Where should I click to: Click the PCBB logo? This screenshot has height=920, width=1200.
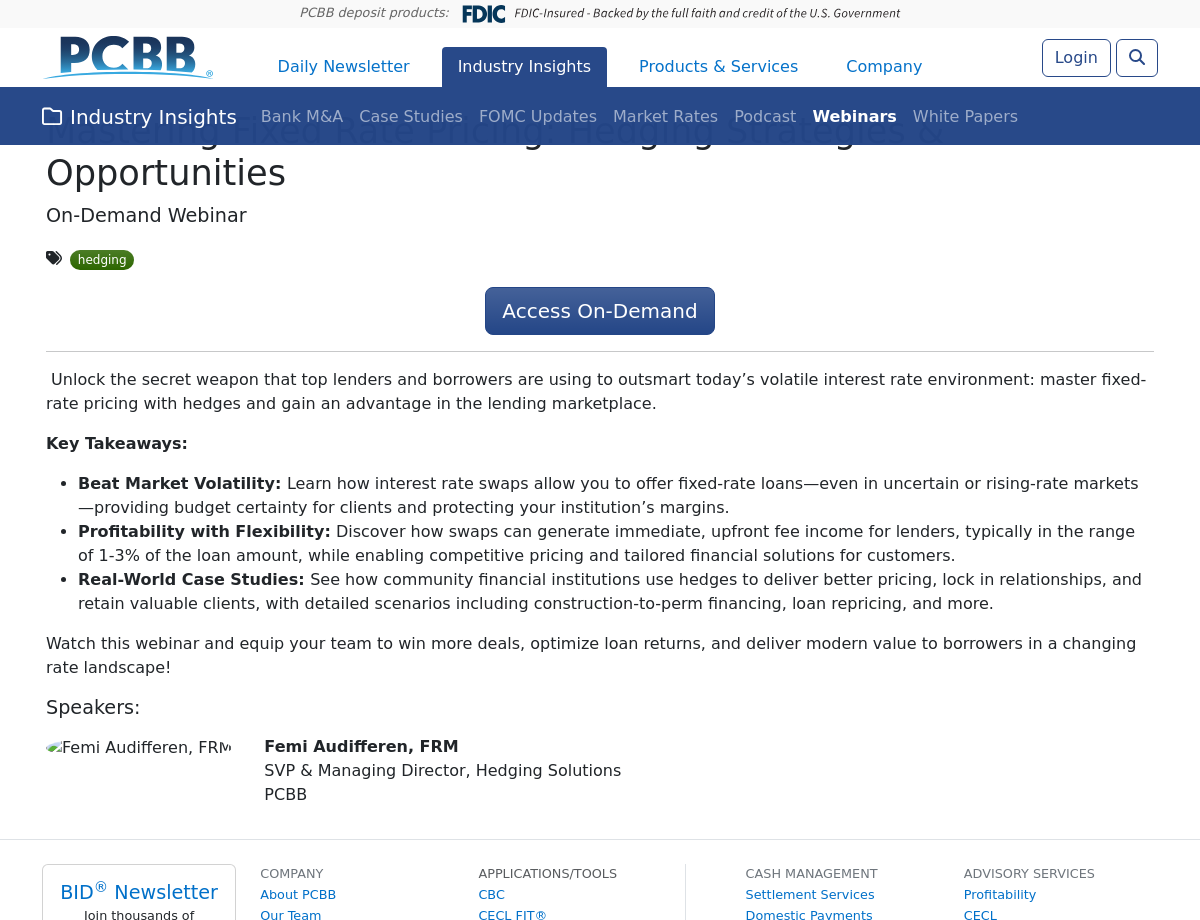click(129, 58)
